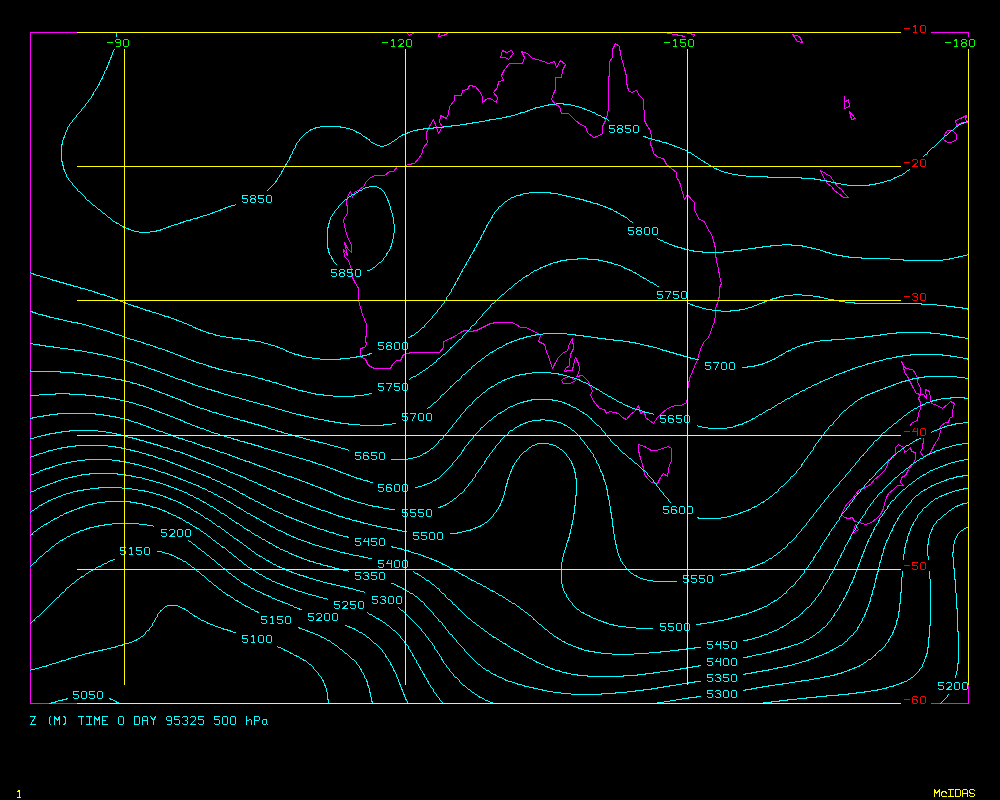1000x800 pixels.
Task: Click the McIDAS label in bottom-right corner
Action: [x=954, y=793]
